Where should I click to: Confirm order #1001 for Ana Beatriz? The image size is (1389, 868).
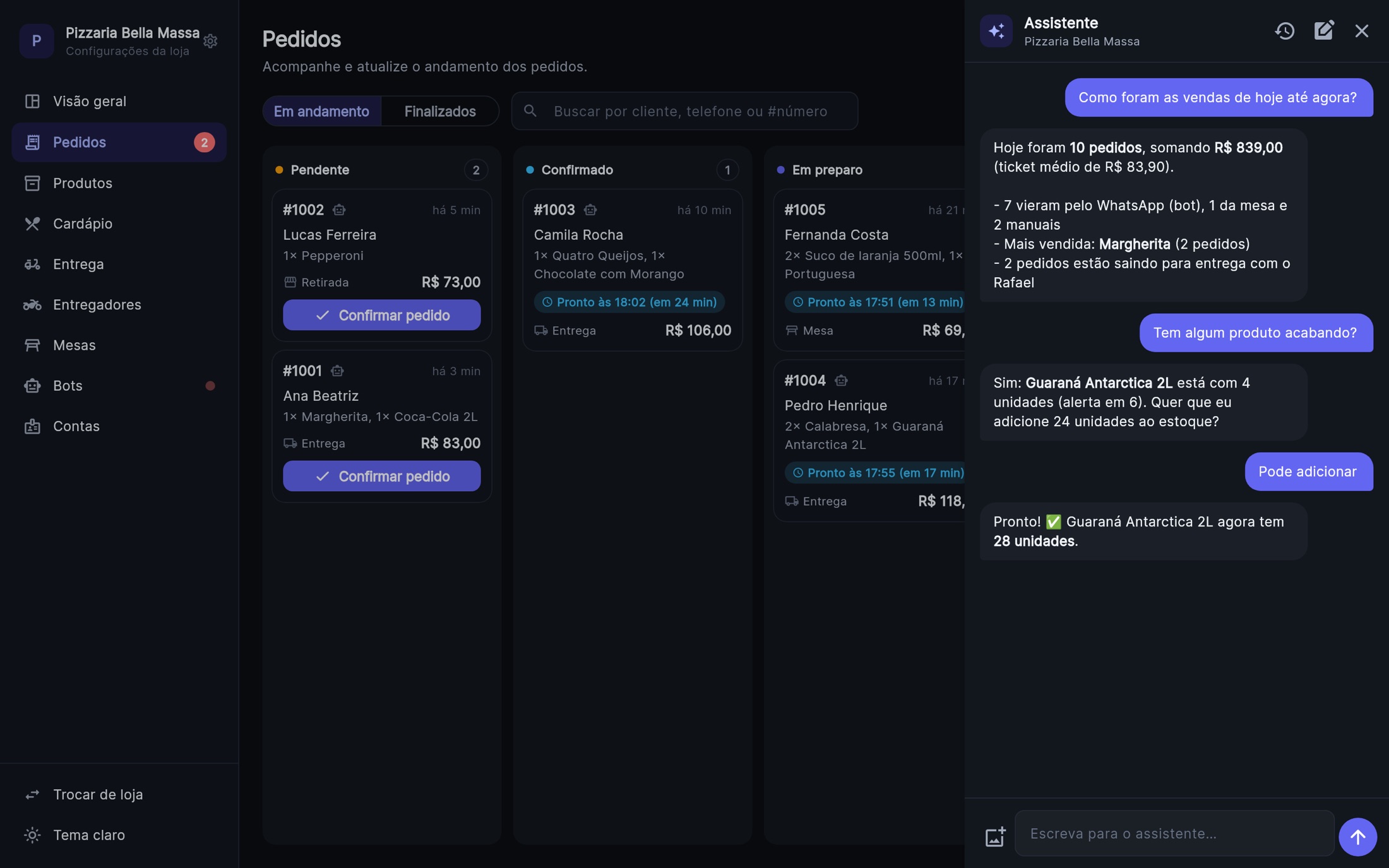click(x=381, y=476)
